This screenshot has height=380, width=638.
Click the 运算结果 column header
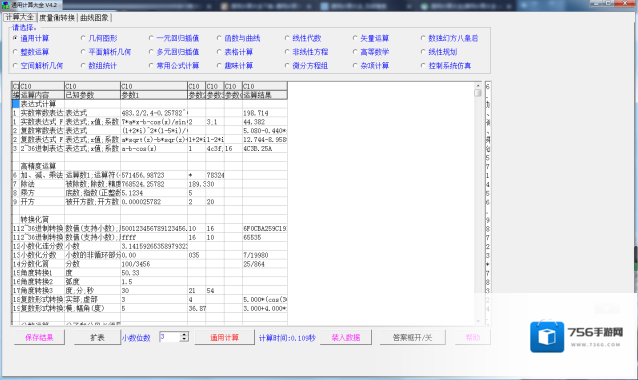[x=265, y=95]
